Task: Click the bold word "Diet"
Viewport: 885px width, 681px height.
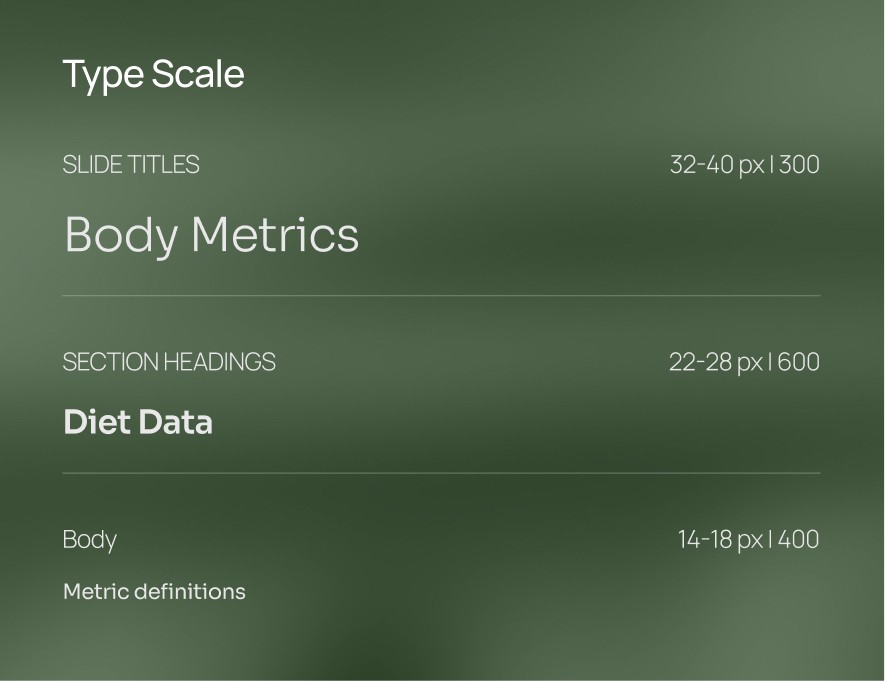Action: click(98, 421)
